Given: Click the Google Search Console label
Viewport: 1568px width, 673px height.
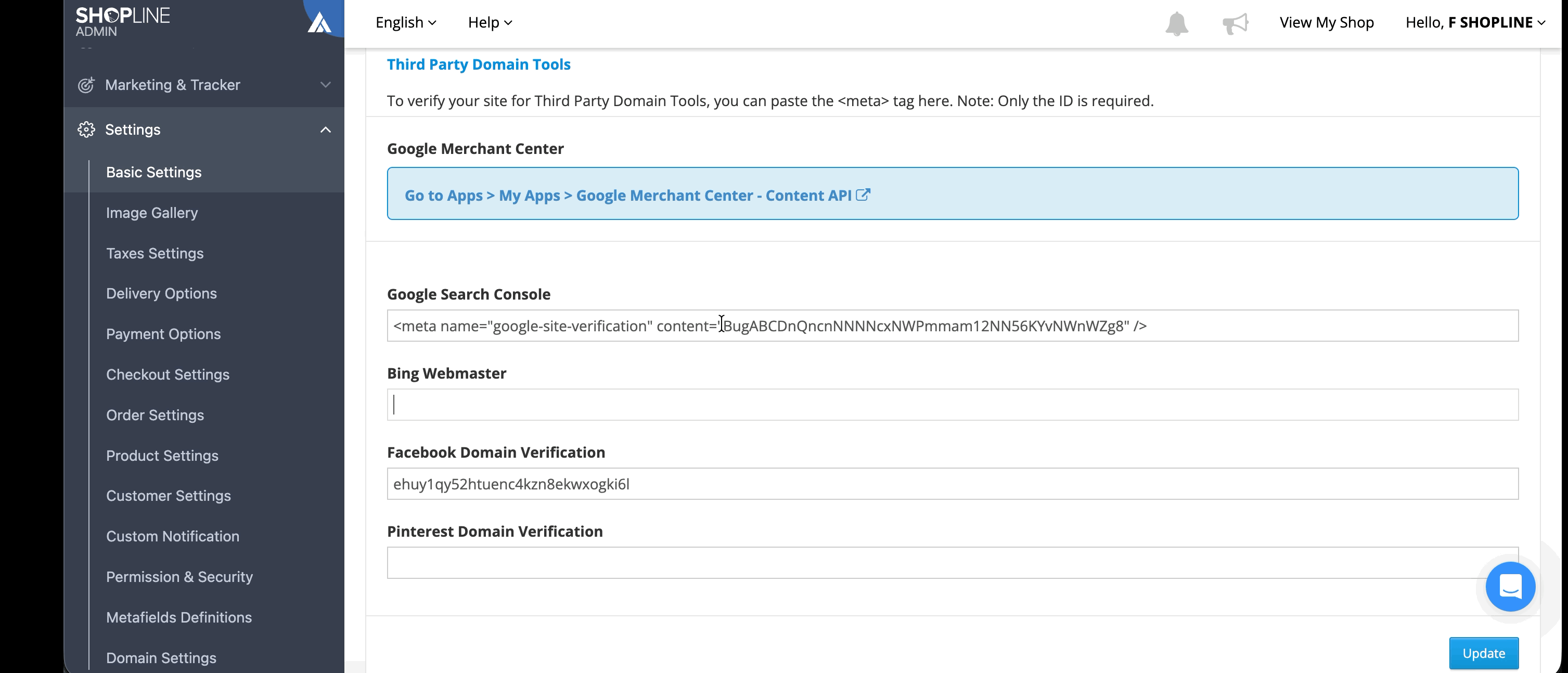Looking at the screenshot, I should click(x=469, y=294).
